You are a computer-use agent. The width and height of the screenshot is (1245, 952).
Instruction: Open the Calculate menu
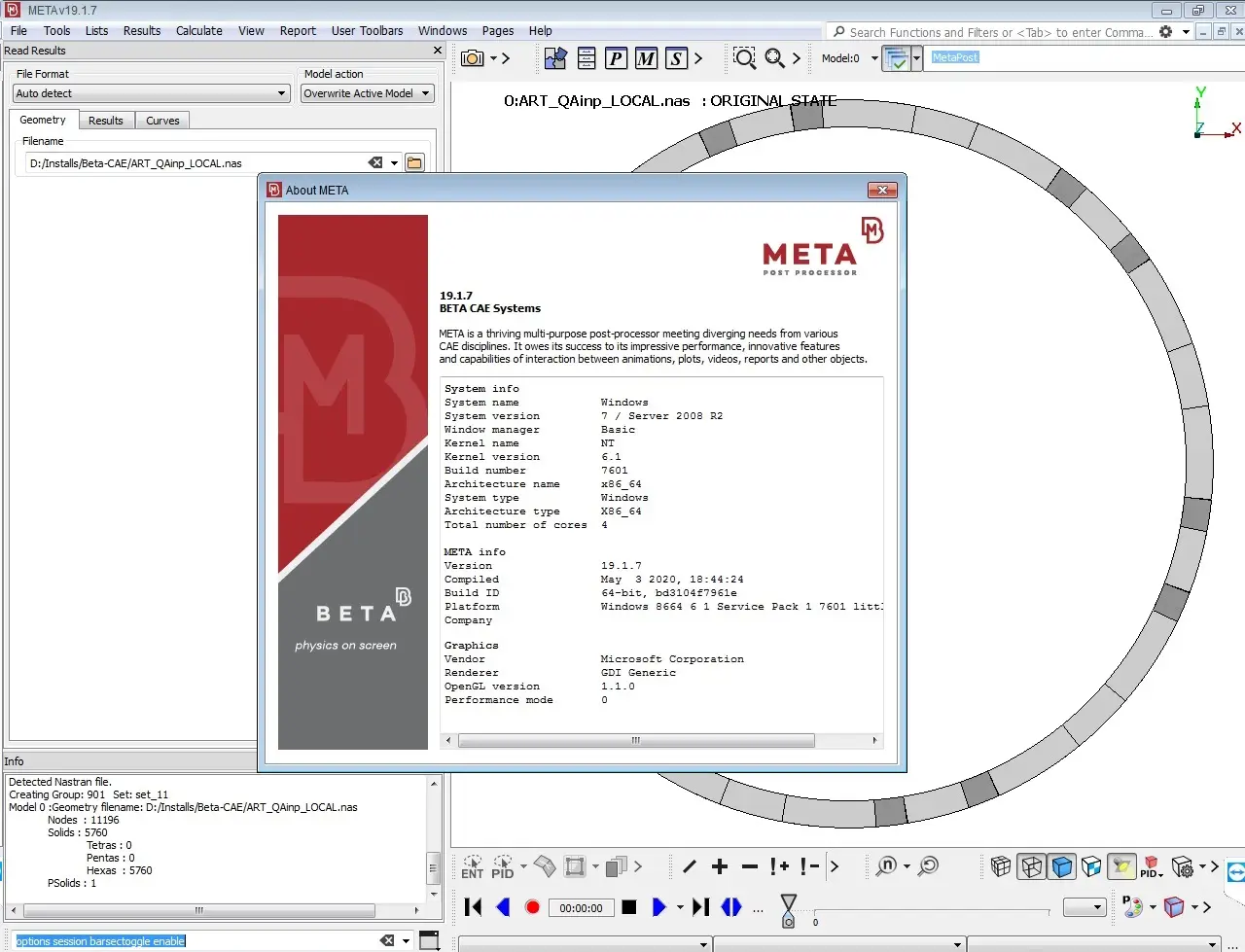click(199, 31)
